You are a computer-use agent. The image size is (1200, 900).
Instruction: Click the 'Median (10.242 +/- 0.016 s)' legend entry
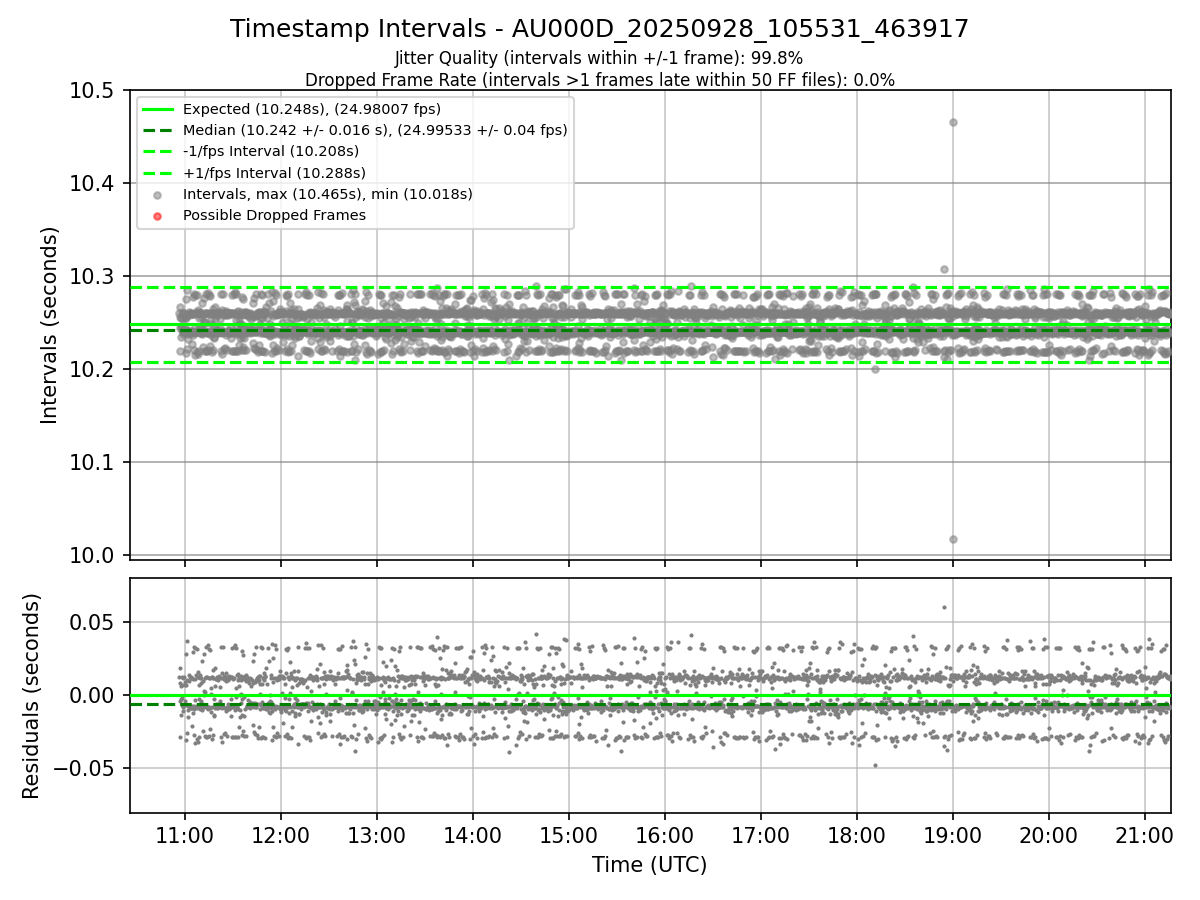[375, 130]
